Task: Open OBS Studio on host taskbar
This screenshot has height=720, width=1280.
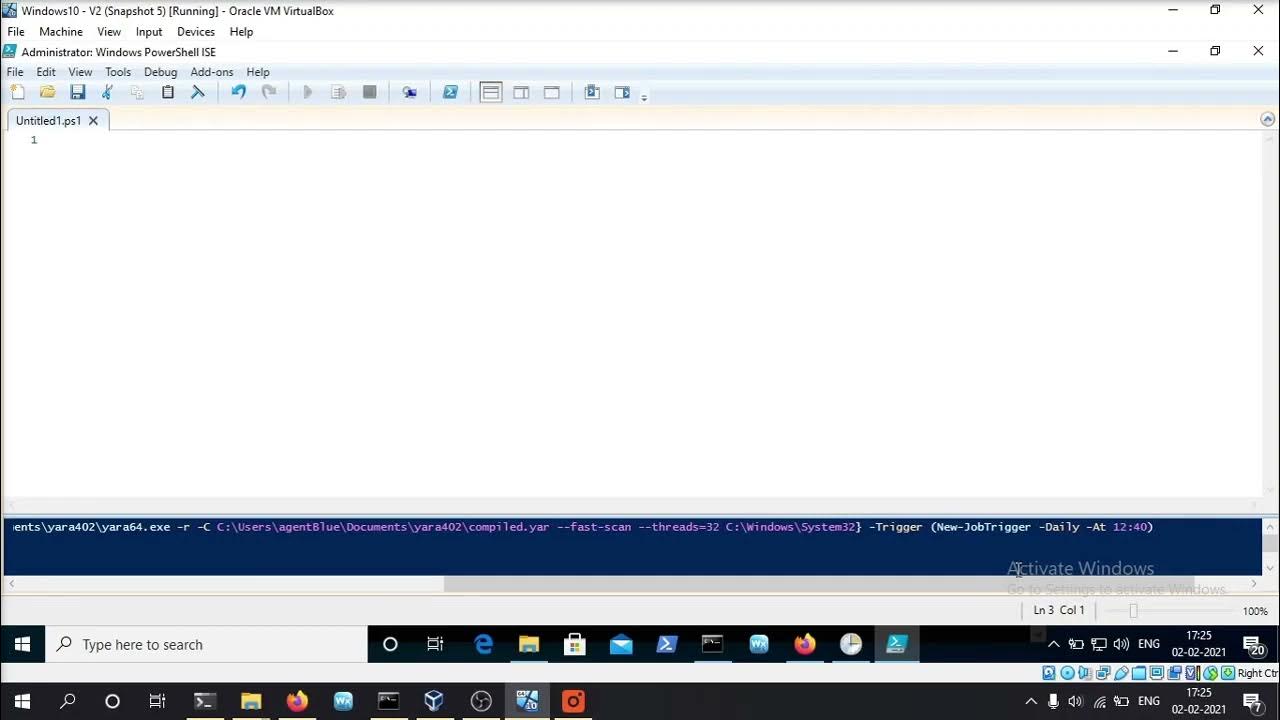Action: tap(481, 701)
